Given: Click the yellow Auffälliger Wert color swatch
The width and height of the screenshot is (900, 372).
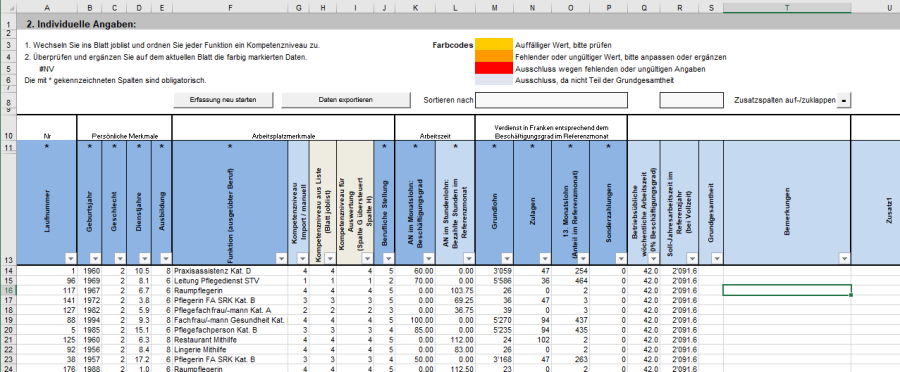Looking at the screenshot, I should pos(494,44).
